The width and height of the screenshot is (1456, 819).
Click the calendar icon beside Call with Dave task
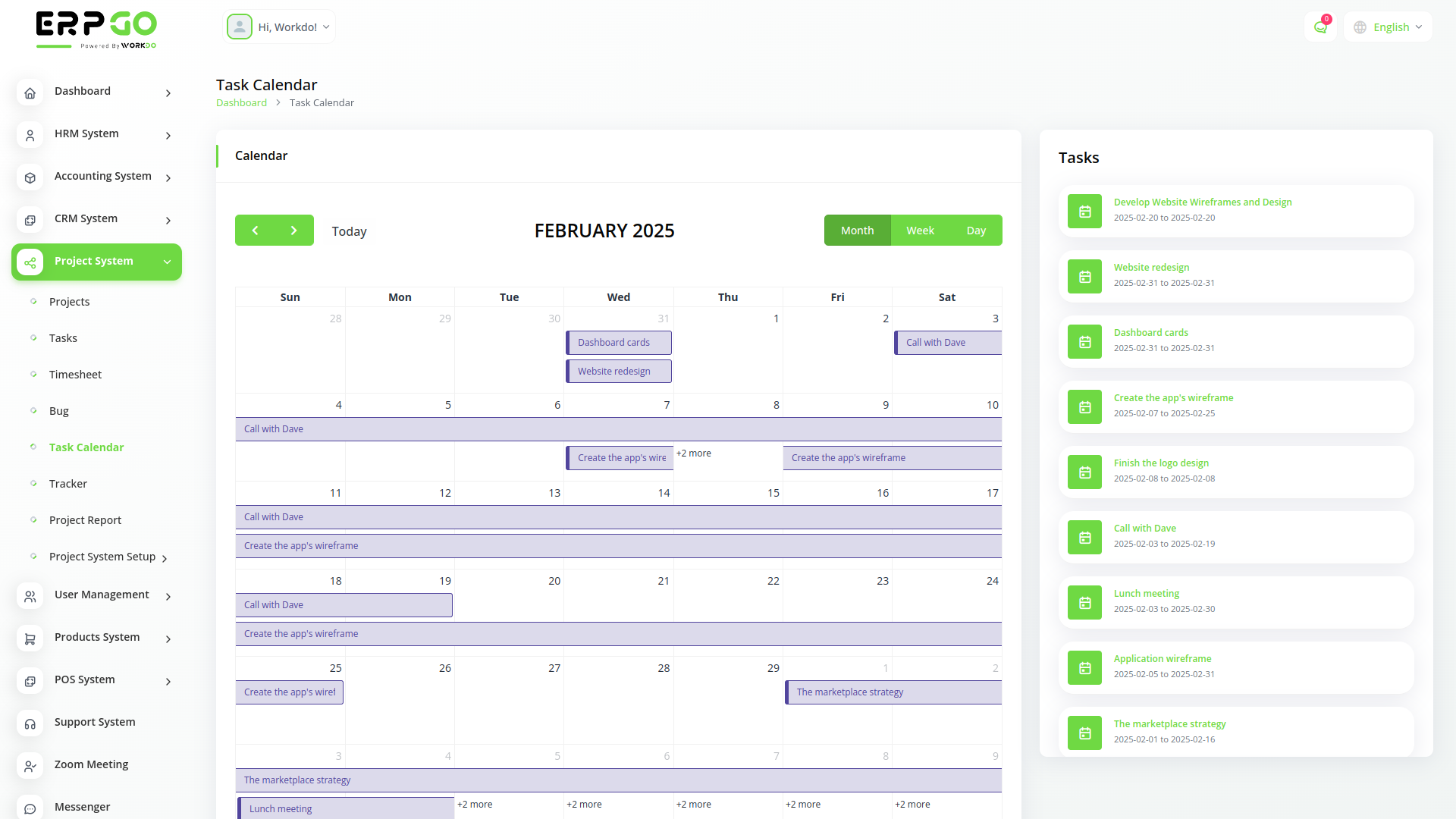pyautogui.click(x=1084, y=537)
